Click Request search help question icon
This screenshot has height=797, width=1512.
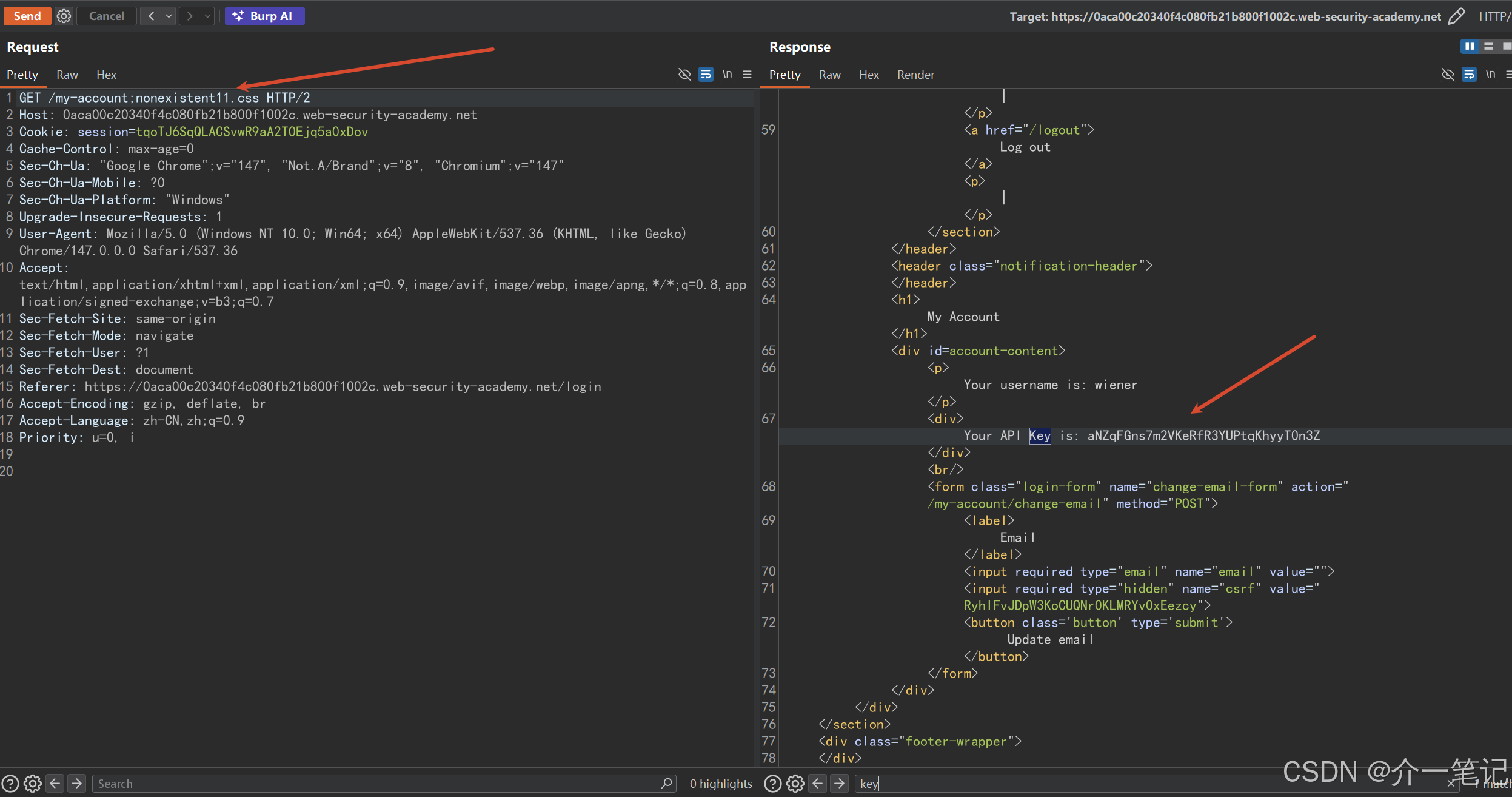[x=10, y=783]
